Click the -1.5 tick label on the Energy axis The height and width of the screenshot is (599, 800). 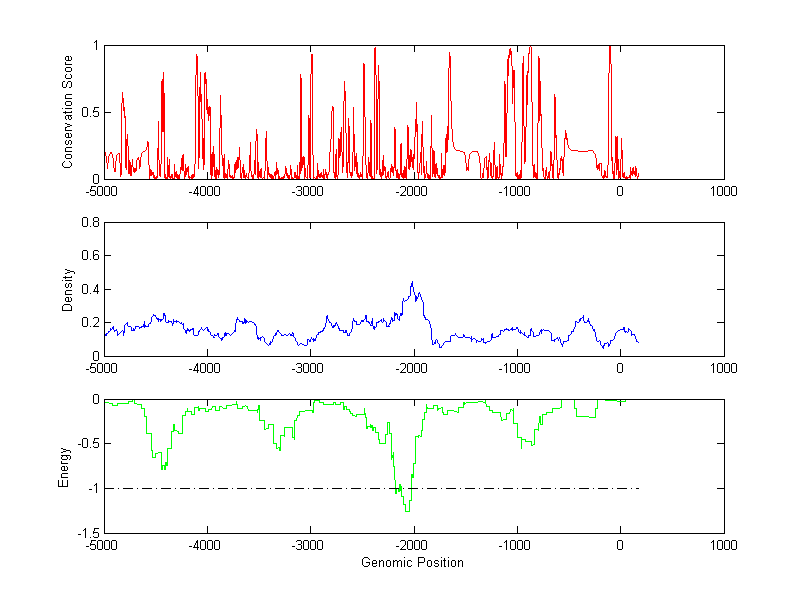87,533
